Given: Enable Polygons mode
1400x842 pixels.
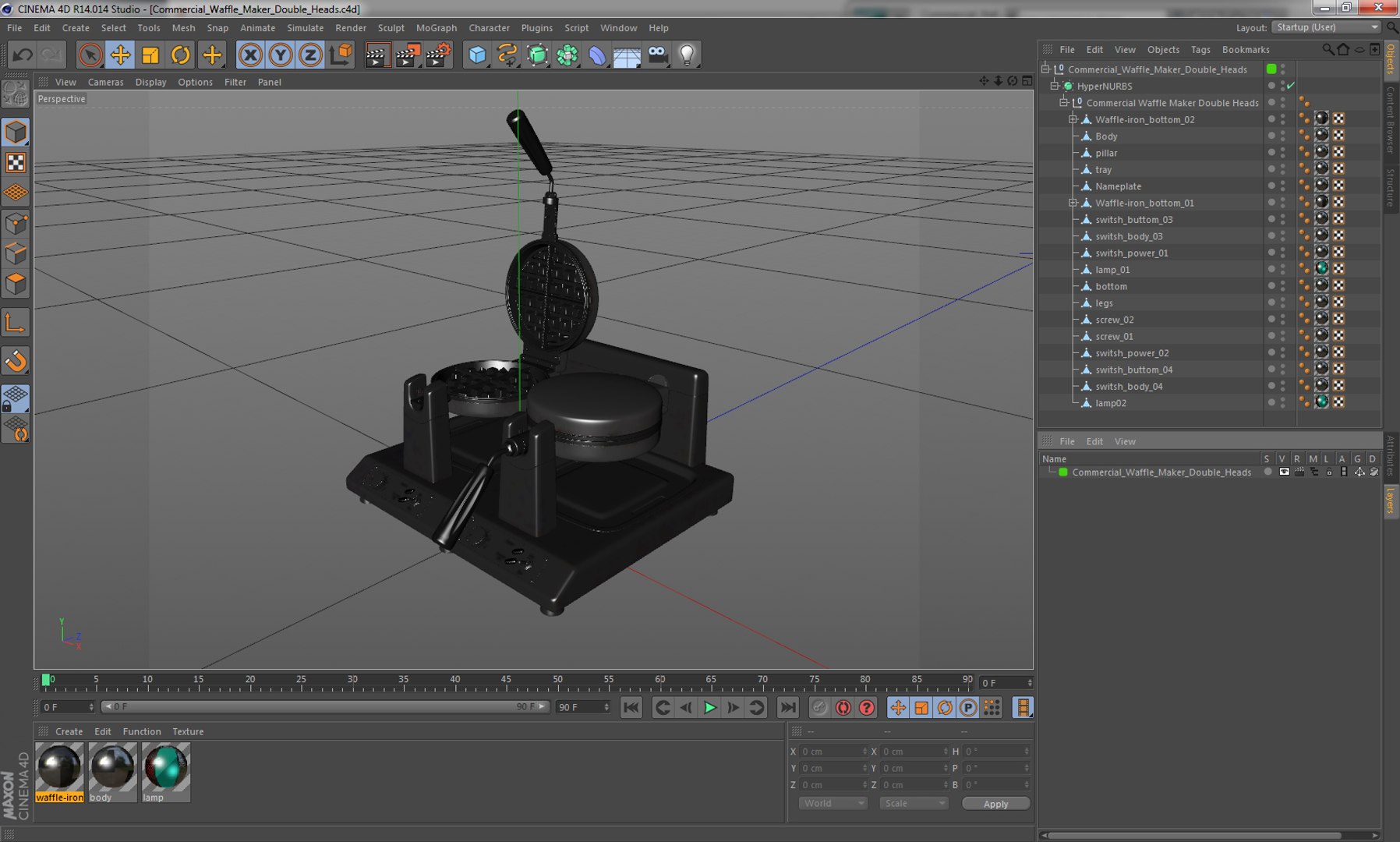Looking at the screenshot, I should pos(16,283).
